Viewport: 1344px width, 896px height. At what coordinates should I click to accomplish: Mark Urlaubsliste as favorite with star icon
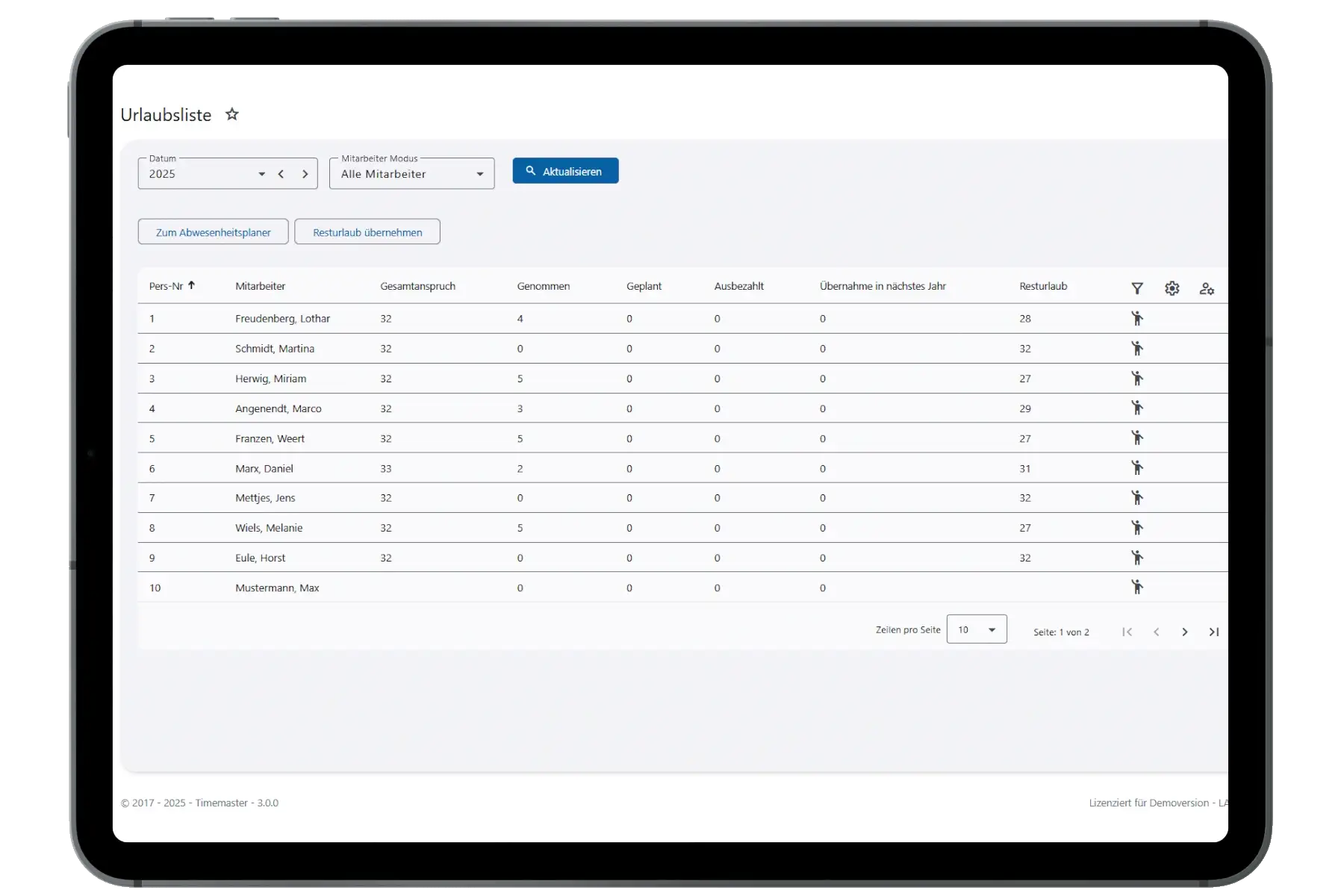click(232, 114)
